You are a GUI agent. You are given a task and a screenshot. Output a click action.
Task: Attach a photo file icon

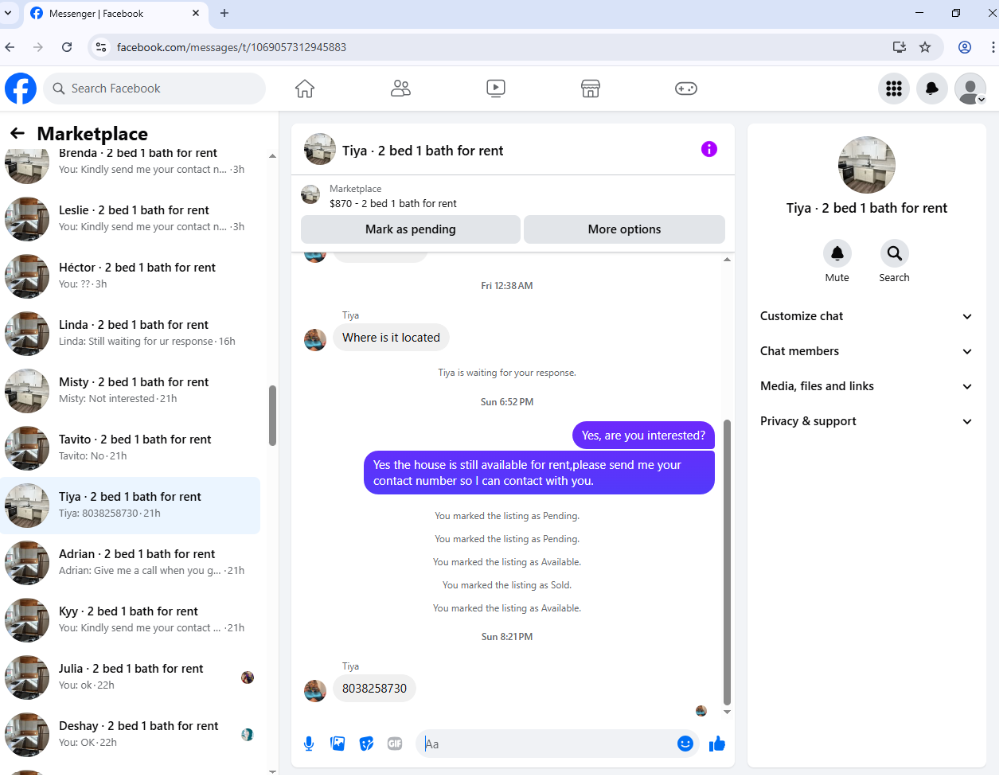click(x=338, y=744)
